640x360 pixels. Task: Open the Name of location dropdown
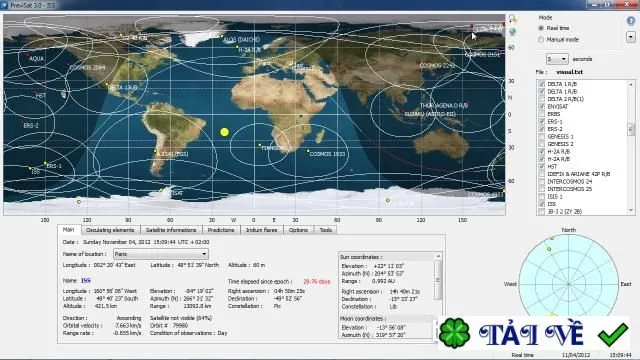pyautogui.click(x=161, y=254)
